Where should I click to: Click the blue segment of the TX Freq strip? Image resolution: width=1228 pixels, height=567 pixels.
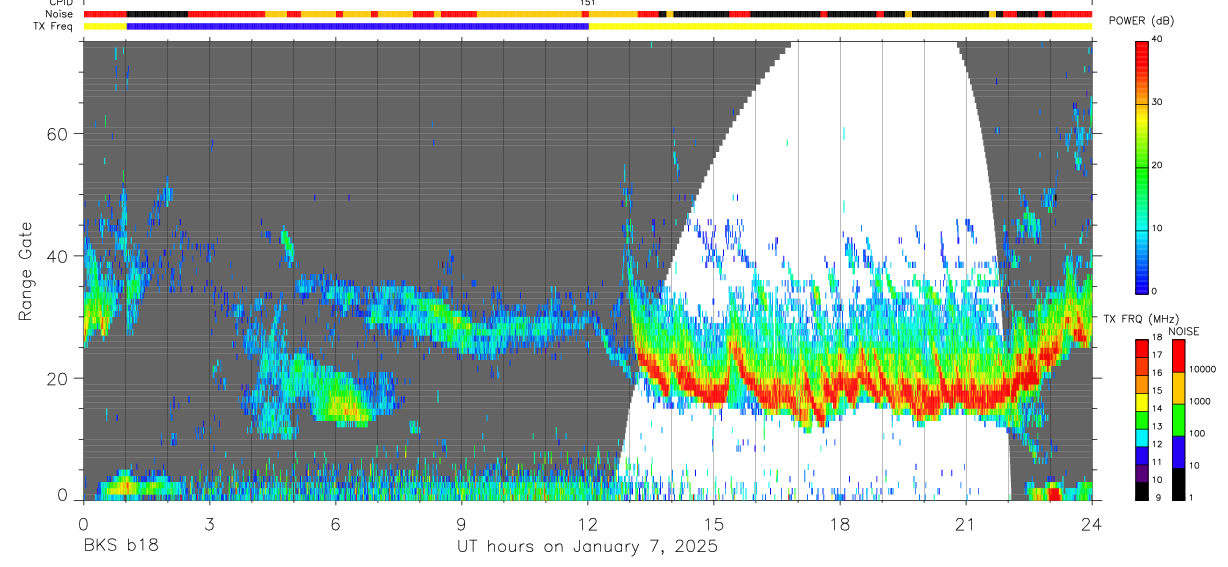(357, 26)
